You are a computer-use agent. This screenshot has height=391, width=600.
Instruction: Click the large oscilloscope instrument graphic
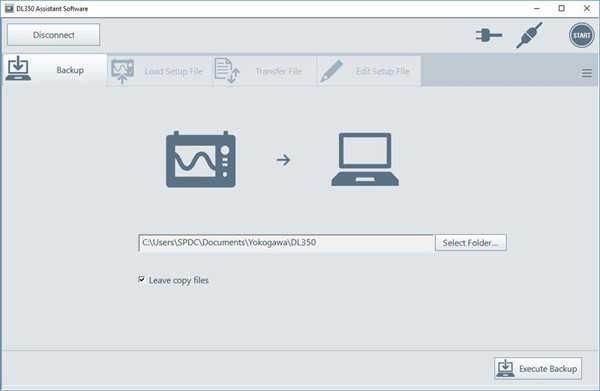pos(201,159)
